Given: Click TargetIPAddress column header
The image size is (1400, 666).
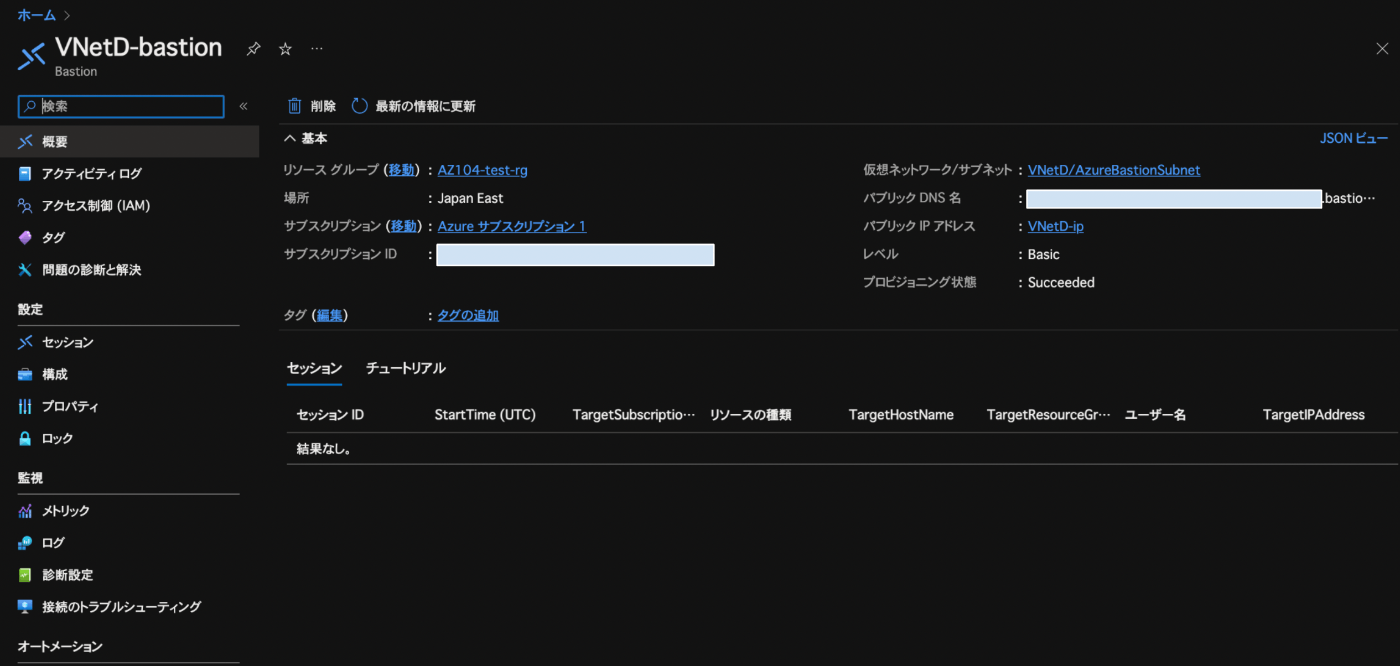Looking at the screenshot, I should click(1314, 414).
